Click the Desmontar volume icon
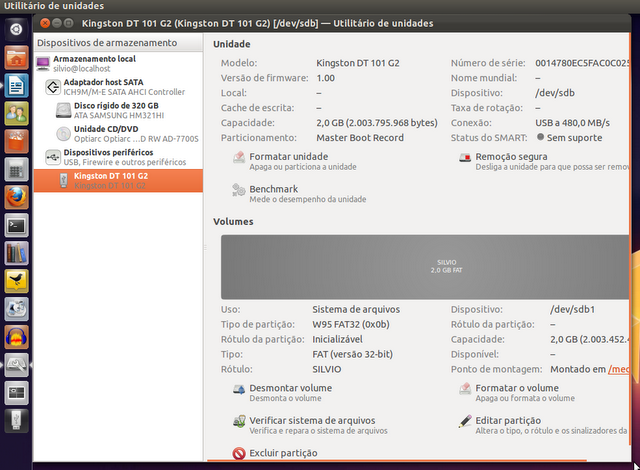 click(238, 391)
